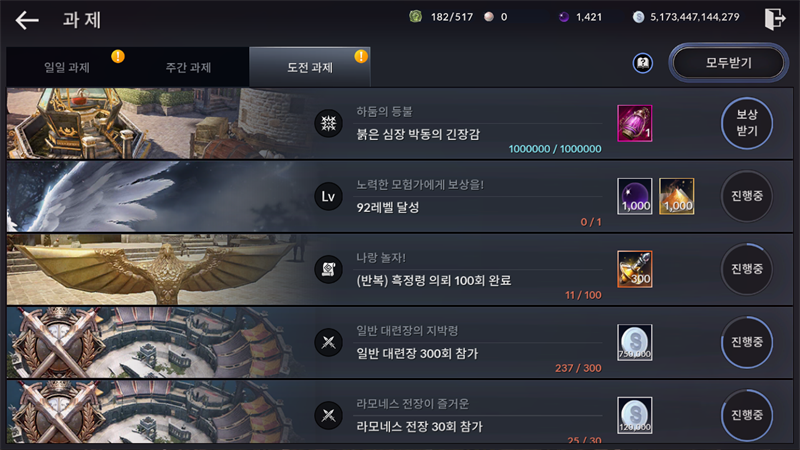Click the 300 item reward icon
Screen dimensions: 800x450
tap(635, 269)
